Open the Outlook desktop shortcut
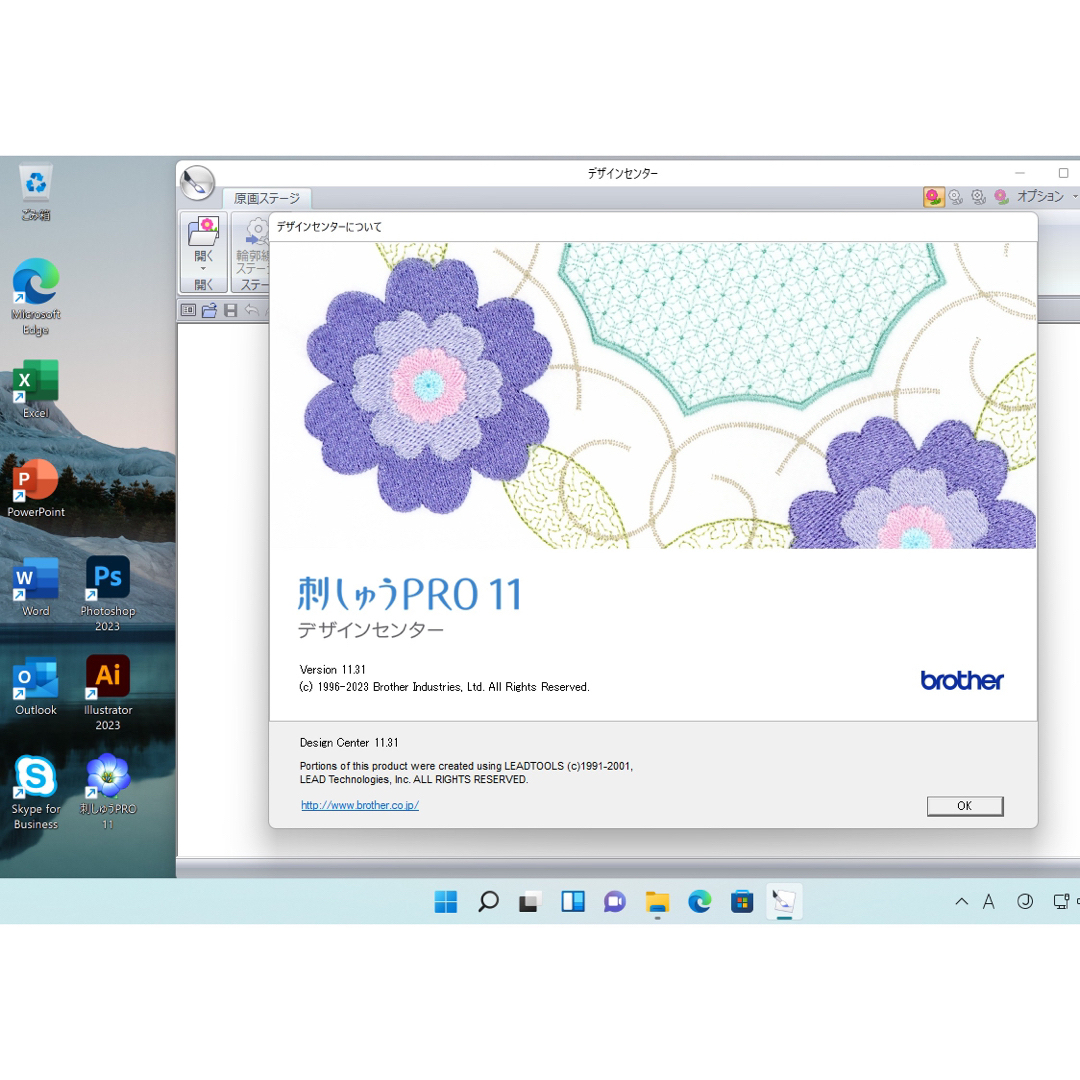The width and height of the screenshot is (1080, 1080). coord(36,687)
